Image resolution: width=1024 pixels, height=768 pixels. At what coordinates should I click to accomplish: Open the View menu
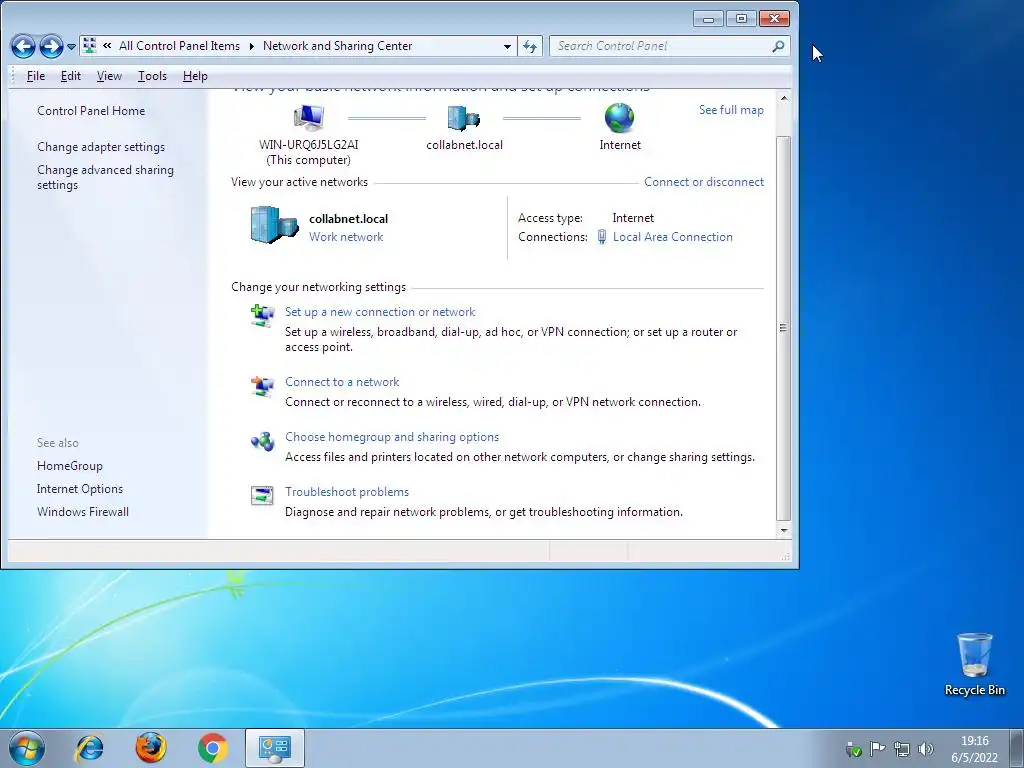[109, 76]
